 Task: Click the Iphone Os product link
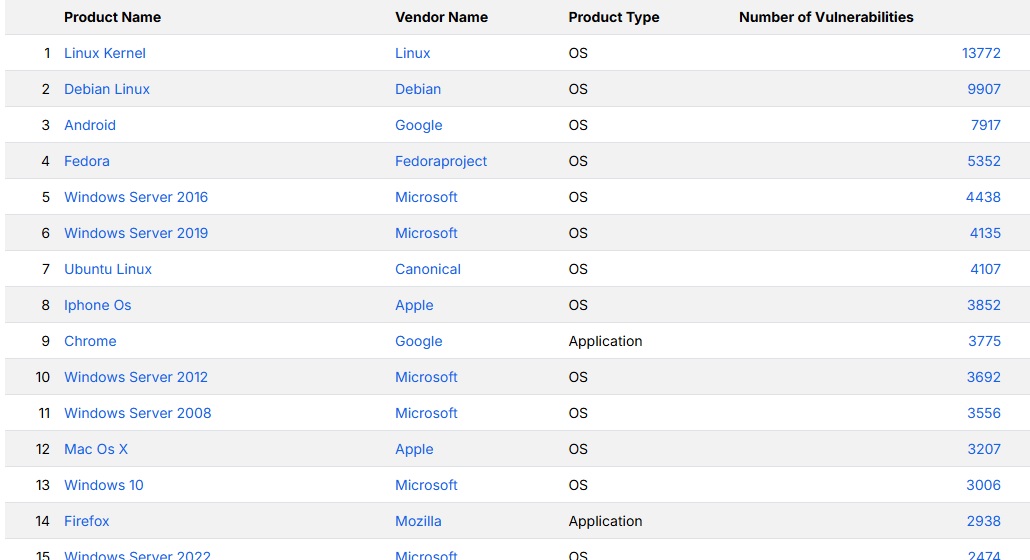98,305
